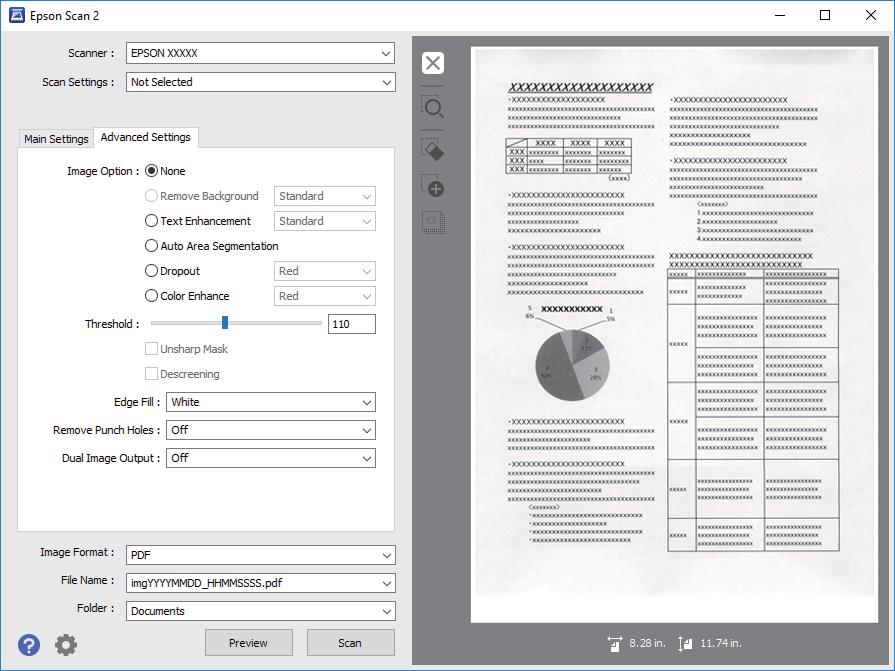Open the Remove Punch Holes dropdown

(x=271, y=430)
